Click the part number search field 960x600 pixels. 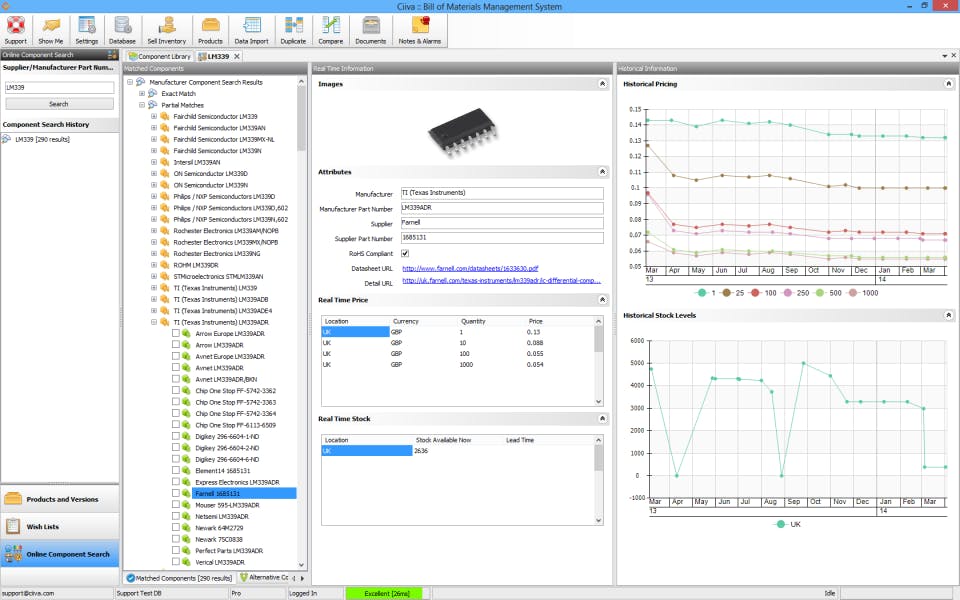pos(59,88)
